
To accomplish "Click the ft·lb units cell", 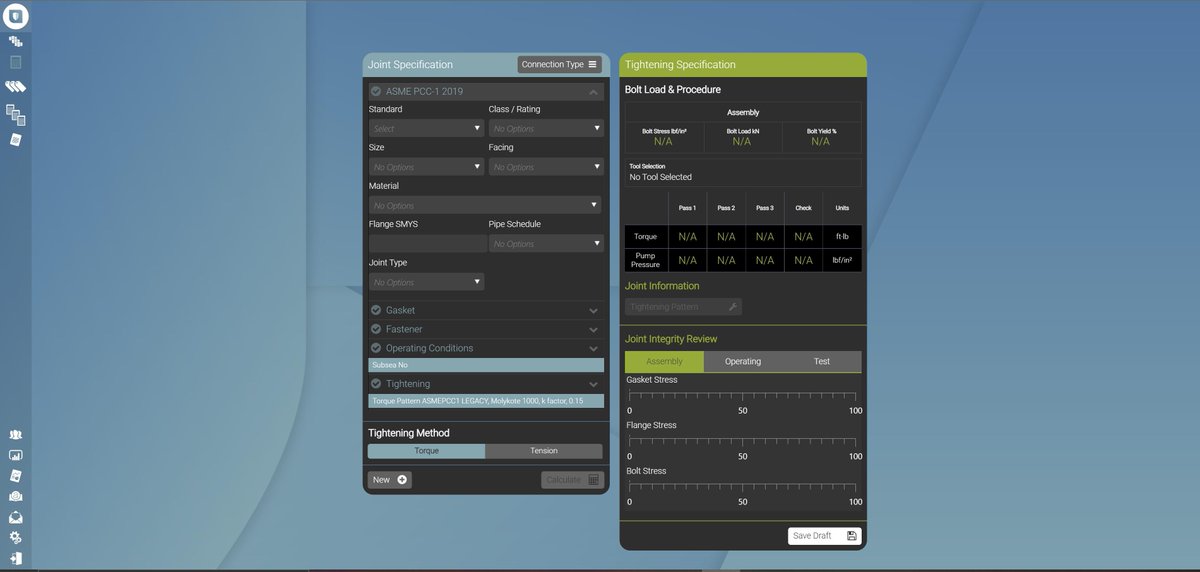I will (842, 237).
